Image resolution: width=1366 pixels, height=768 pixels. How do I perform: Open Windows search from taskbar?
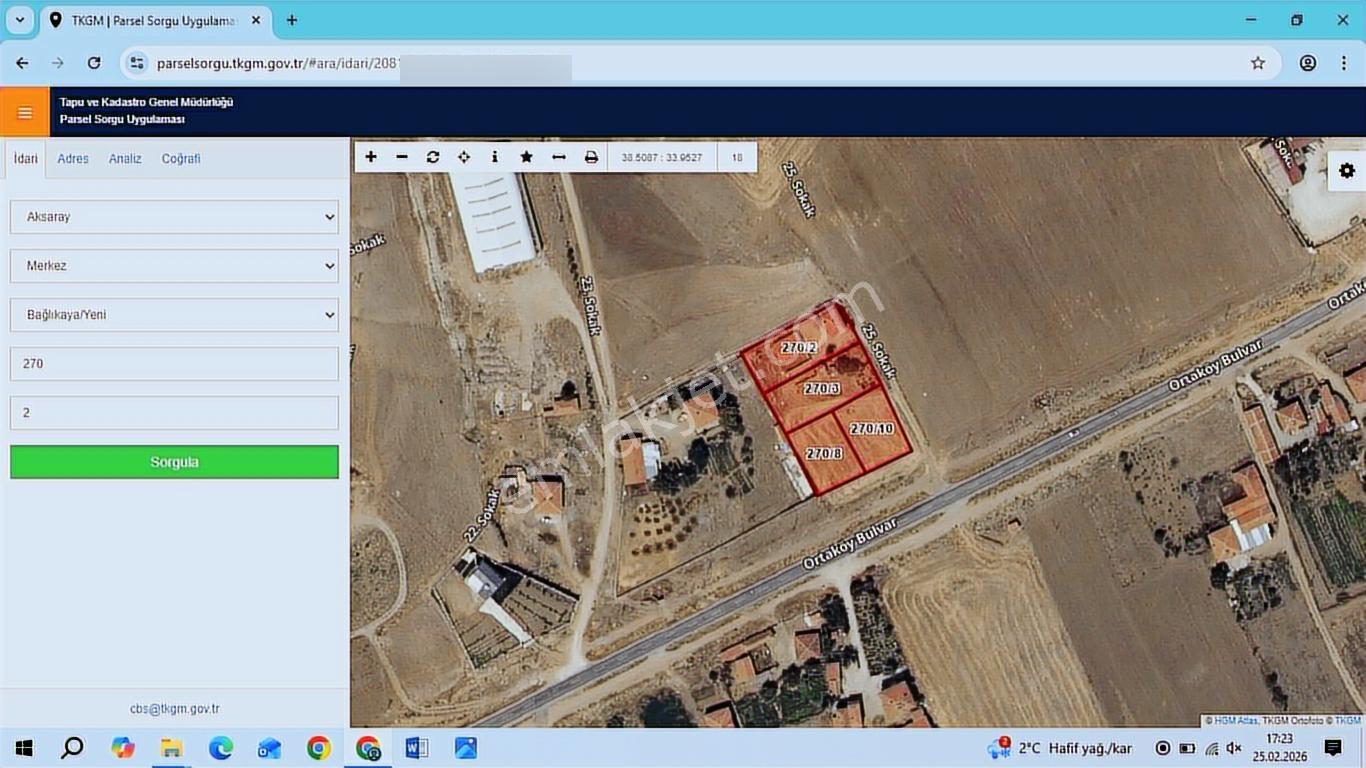tap(73, 748)
